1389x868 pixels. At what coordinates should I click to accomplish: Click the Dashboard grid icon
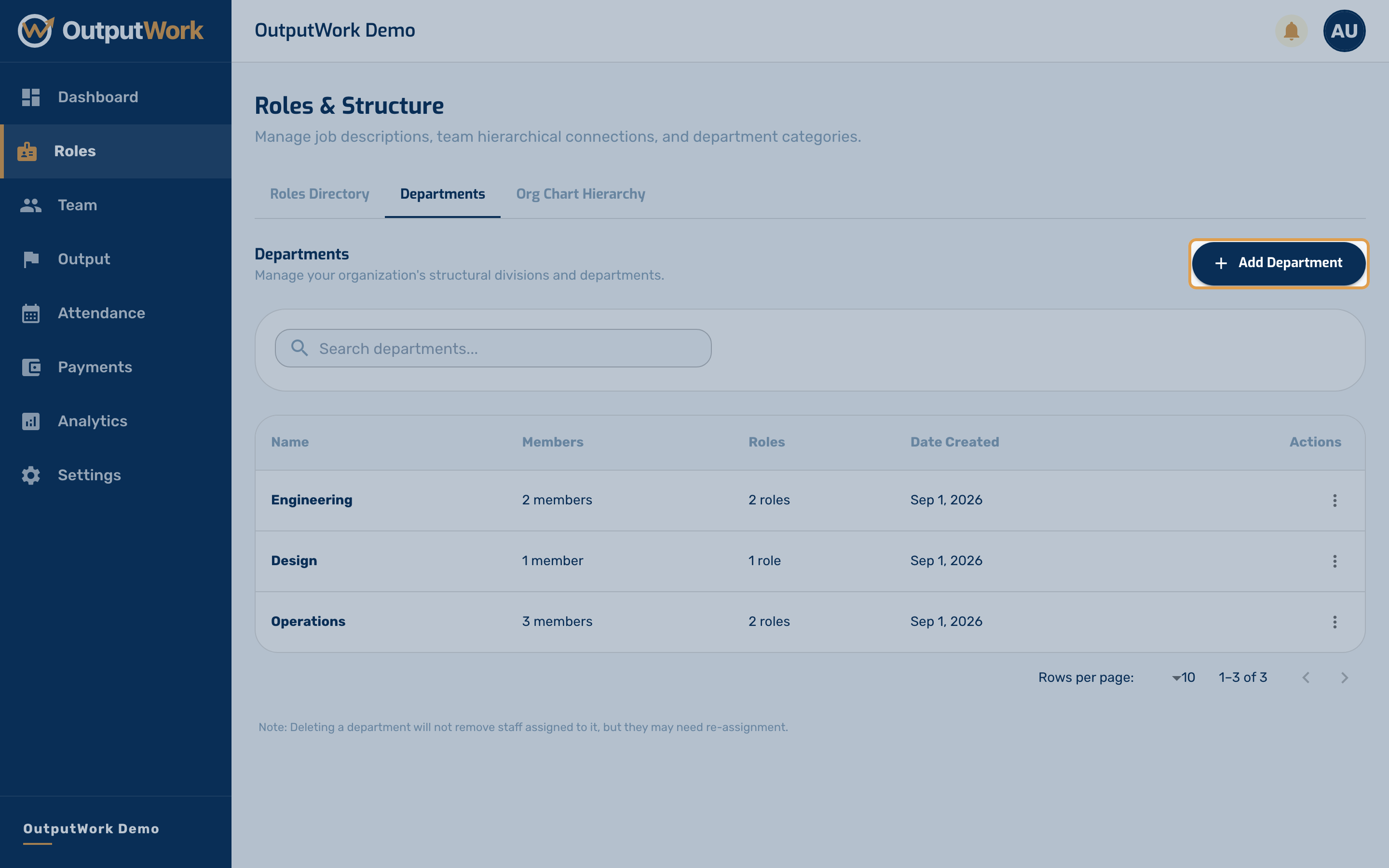click(x=31, y=97)
